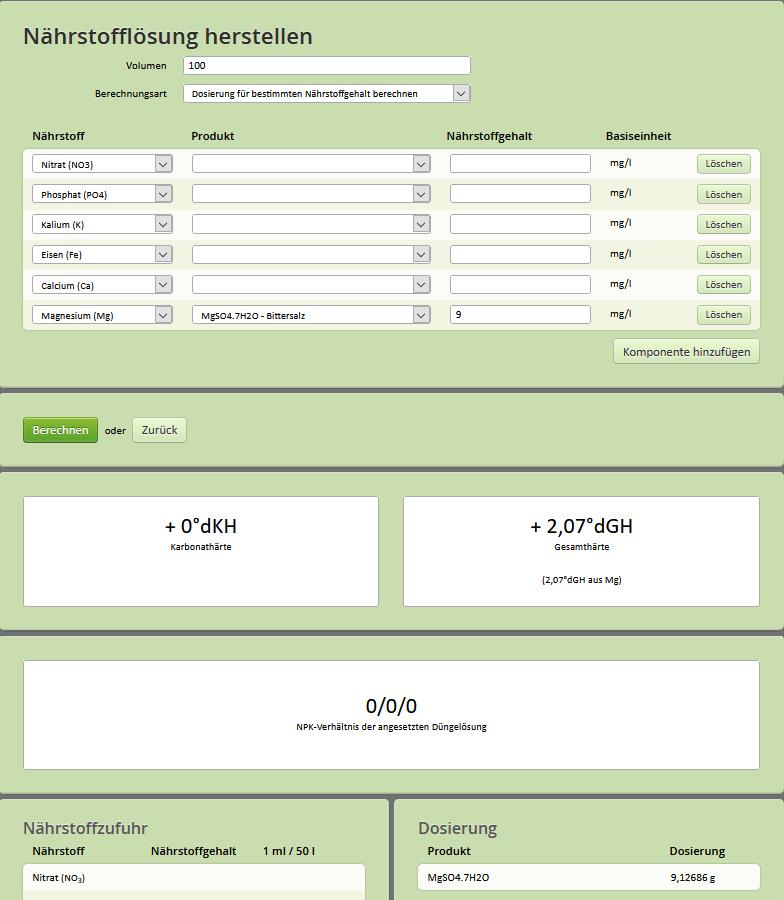This screenshot has height=900, width=784.
Task: Delete the Nitrat row with Löschen
Action: coord(723,164)
